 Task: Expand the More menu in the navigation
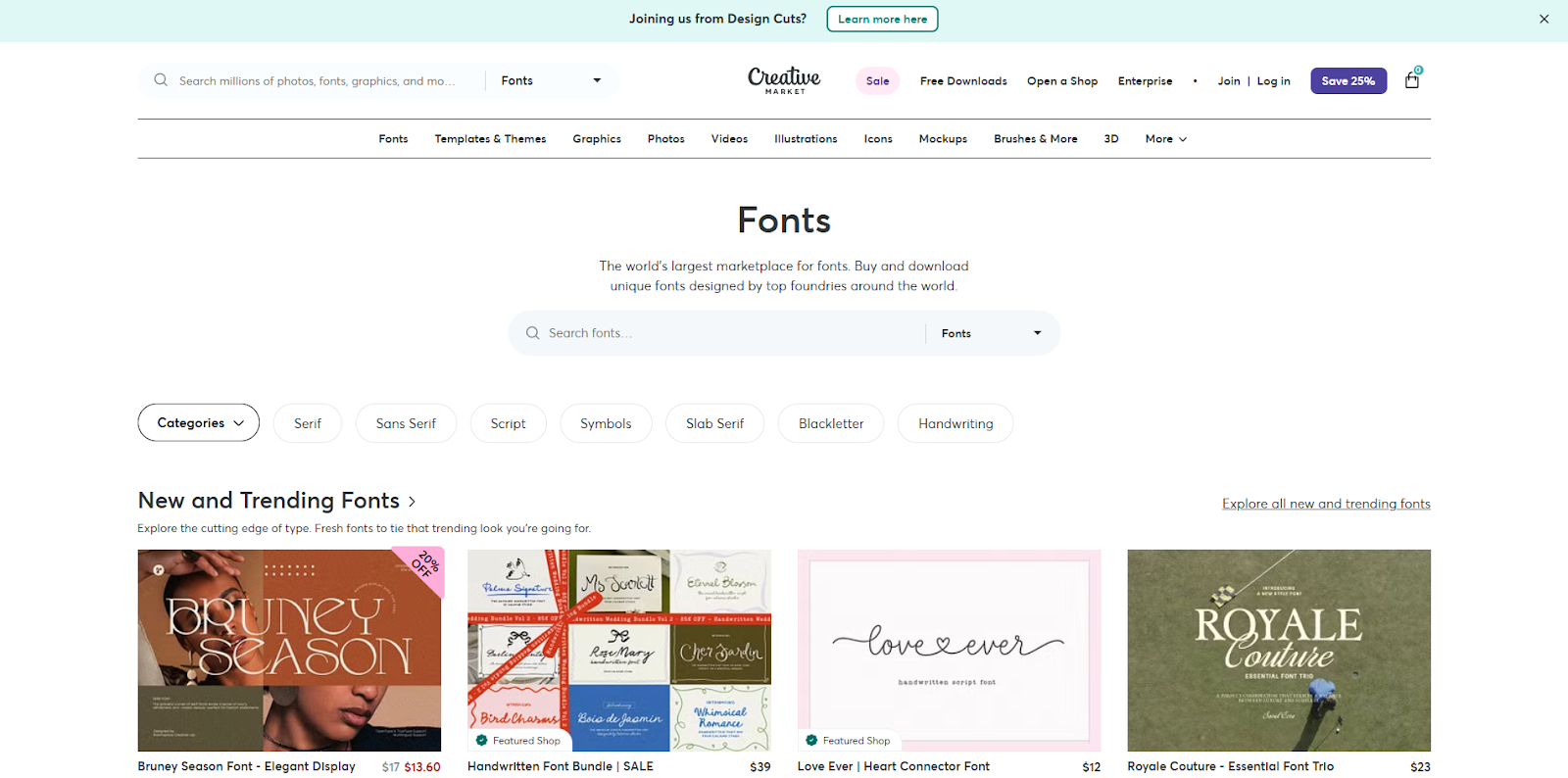pyautogui.click(x=1166, y=139)
